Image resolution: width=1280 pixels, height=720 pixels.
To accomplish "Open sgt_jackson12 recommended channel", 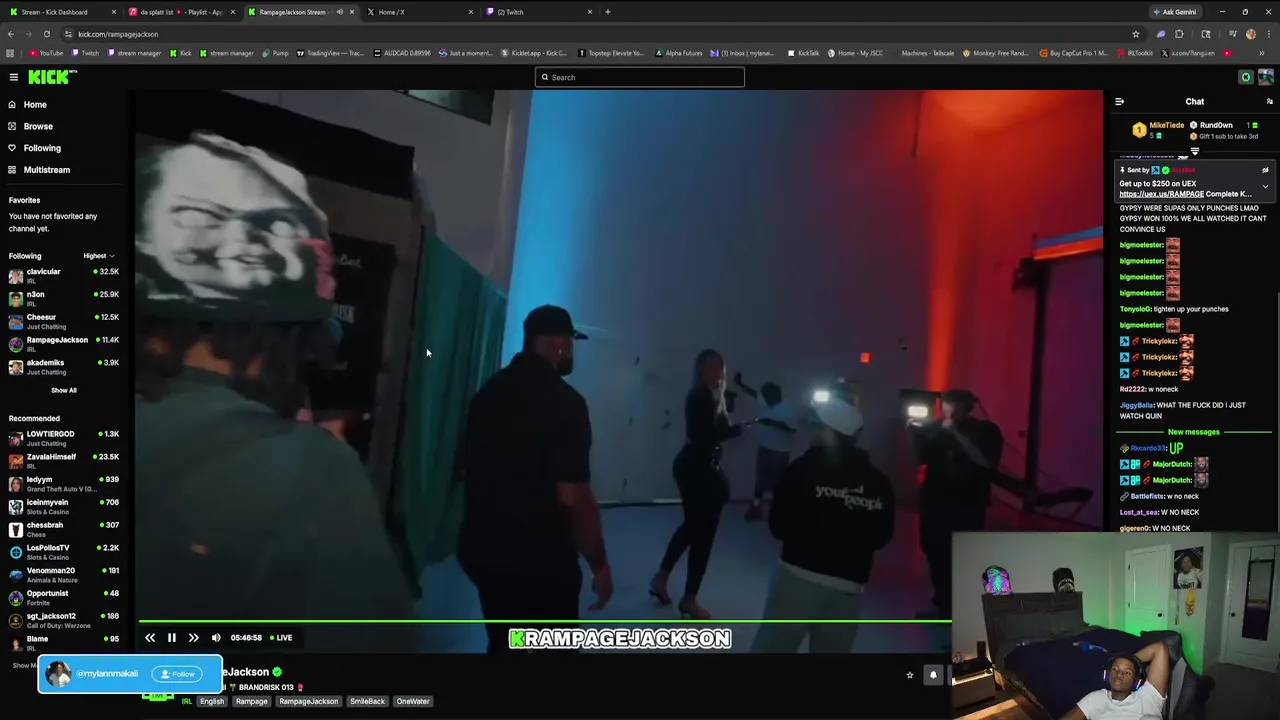I will [64, 620].
